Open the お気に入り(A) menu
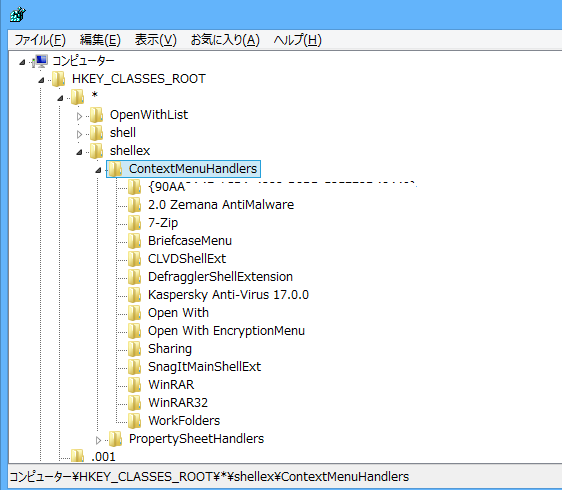 (225, 40)
